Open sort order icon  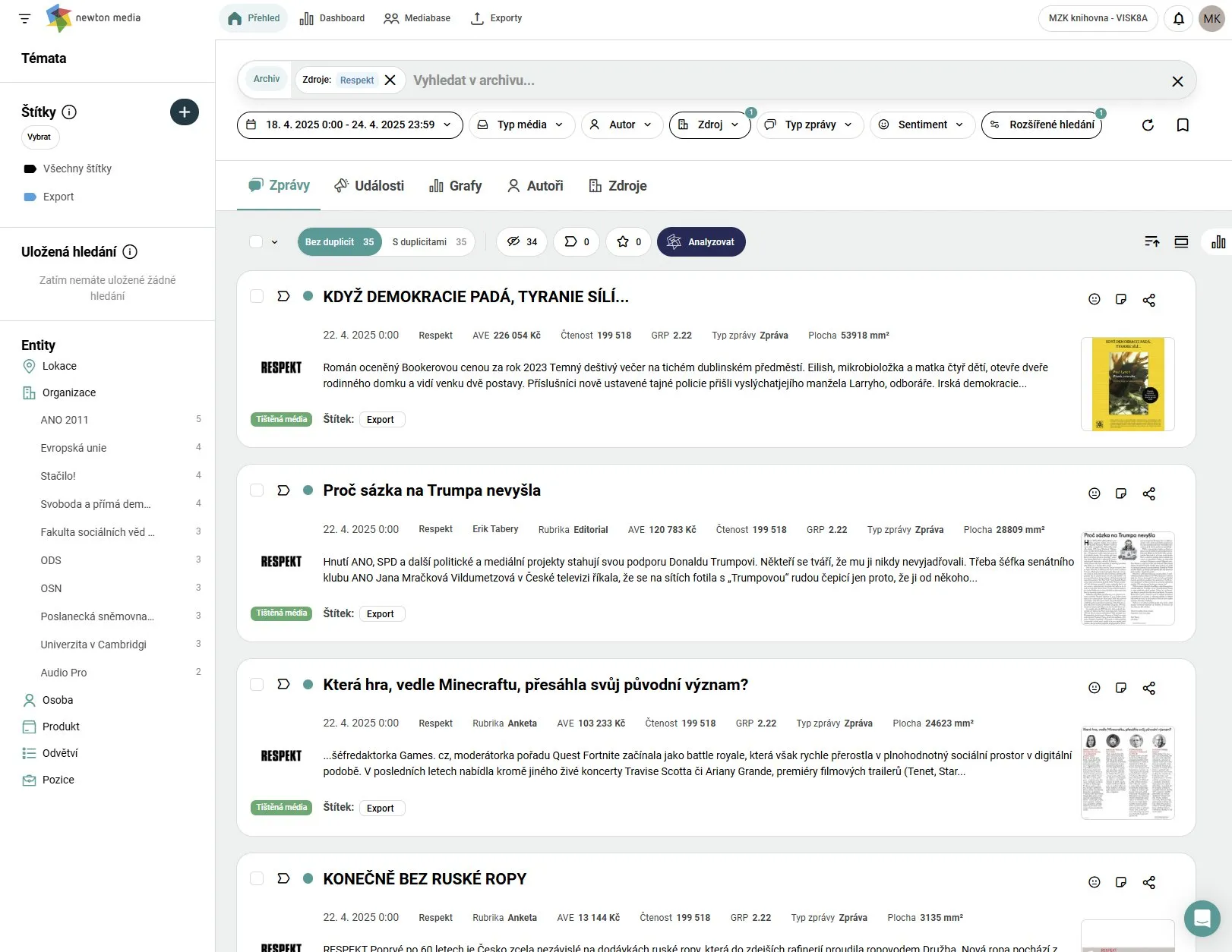[1152, 242]
